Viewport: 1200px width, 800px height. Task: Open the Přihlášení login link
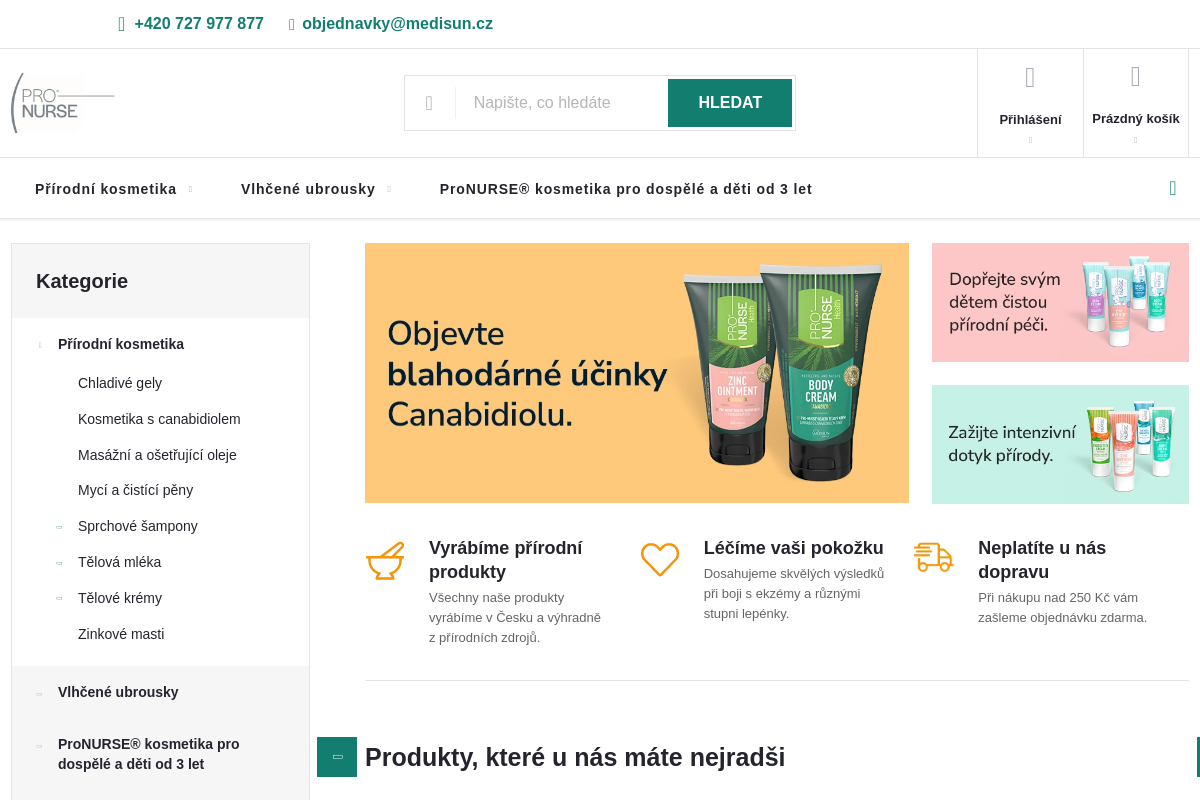click(x=1030, y=119)
